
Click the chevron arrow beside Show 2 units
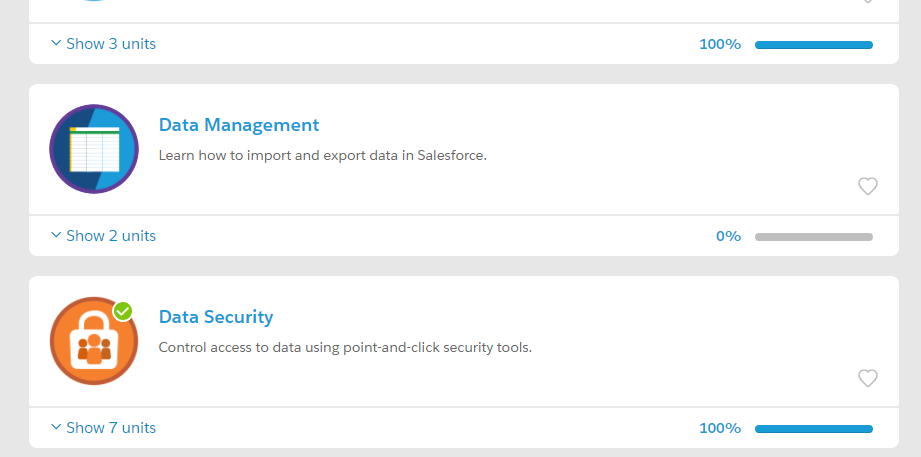[56, 236]
